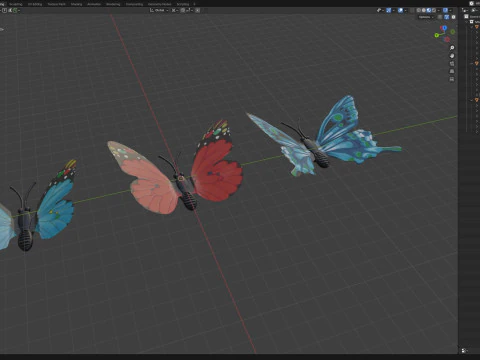The image size is (480, 360).
Task: Toggle proportional editing in viewport header
Action: pos(198,10)
